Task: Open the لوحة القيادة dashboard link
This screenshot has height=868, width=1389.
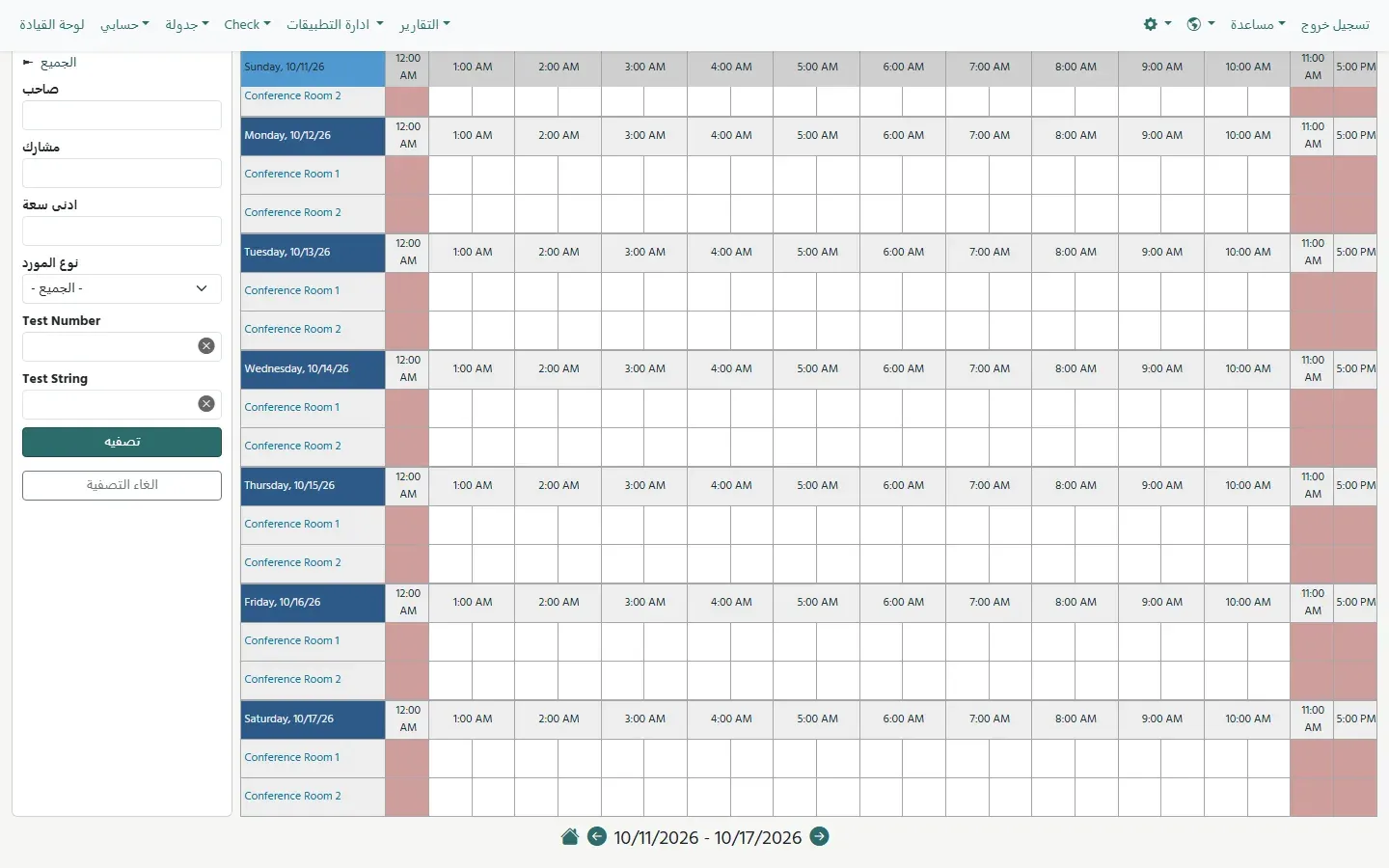Action: (52, 24)
